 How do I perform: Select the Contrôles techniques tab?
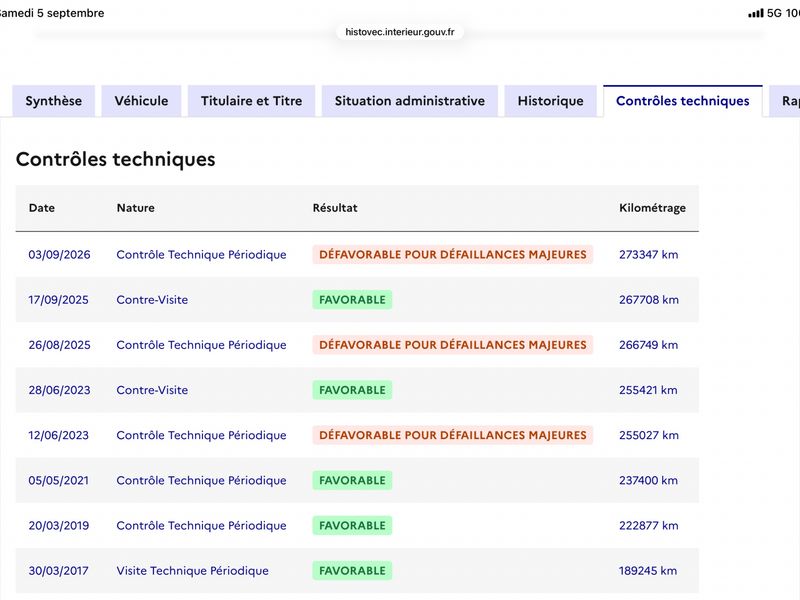(683, 101)
